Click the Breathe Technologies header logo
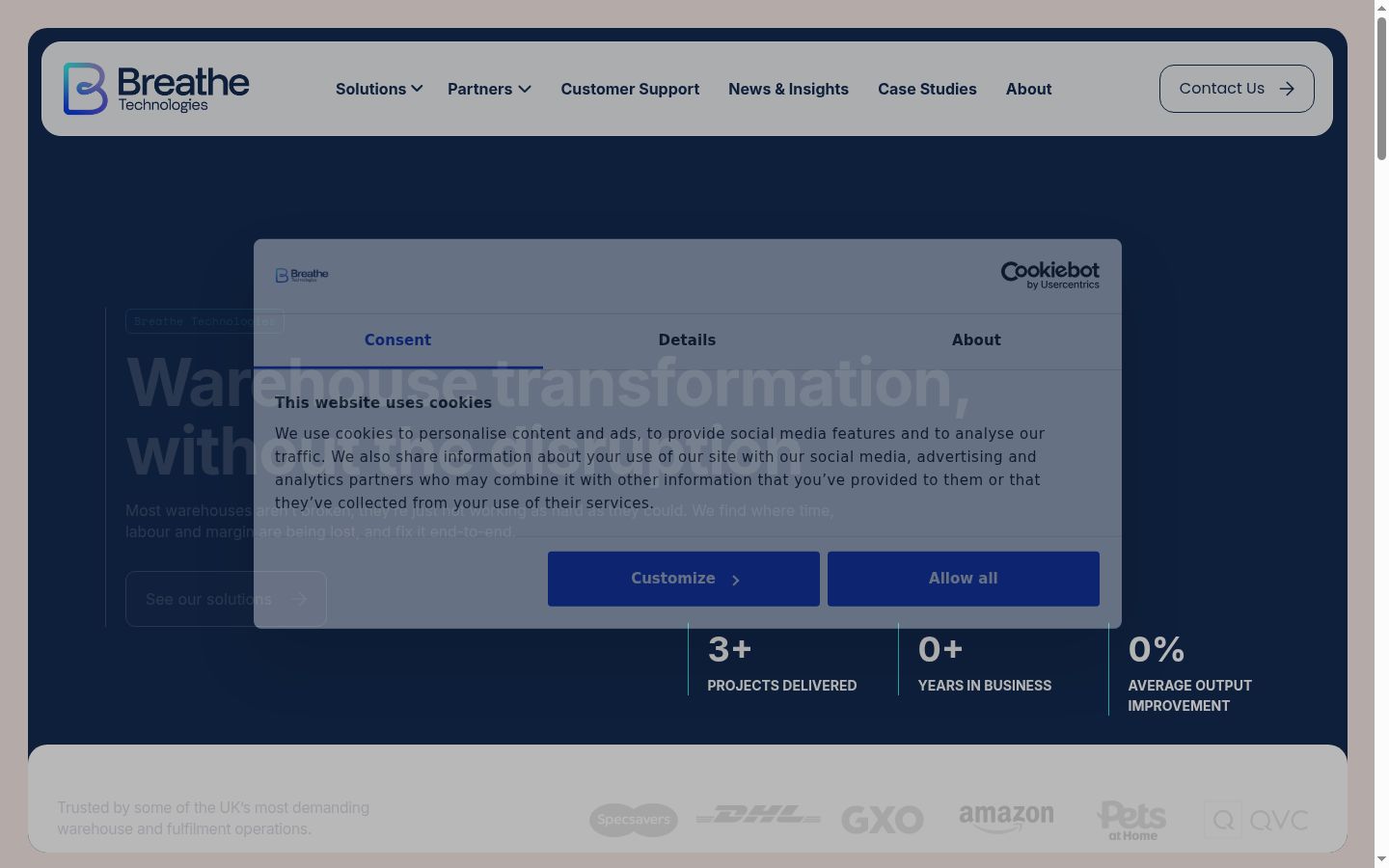This screenshot has height=868, width=1389. click(x=156, y=89)
